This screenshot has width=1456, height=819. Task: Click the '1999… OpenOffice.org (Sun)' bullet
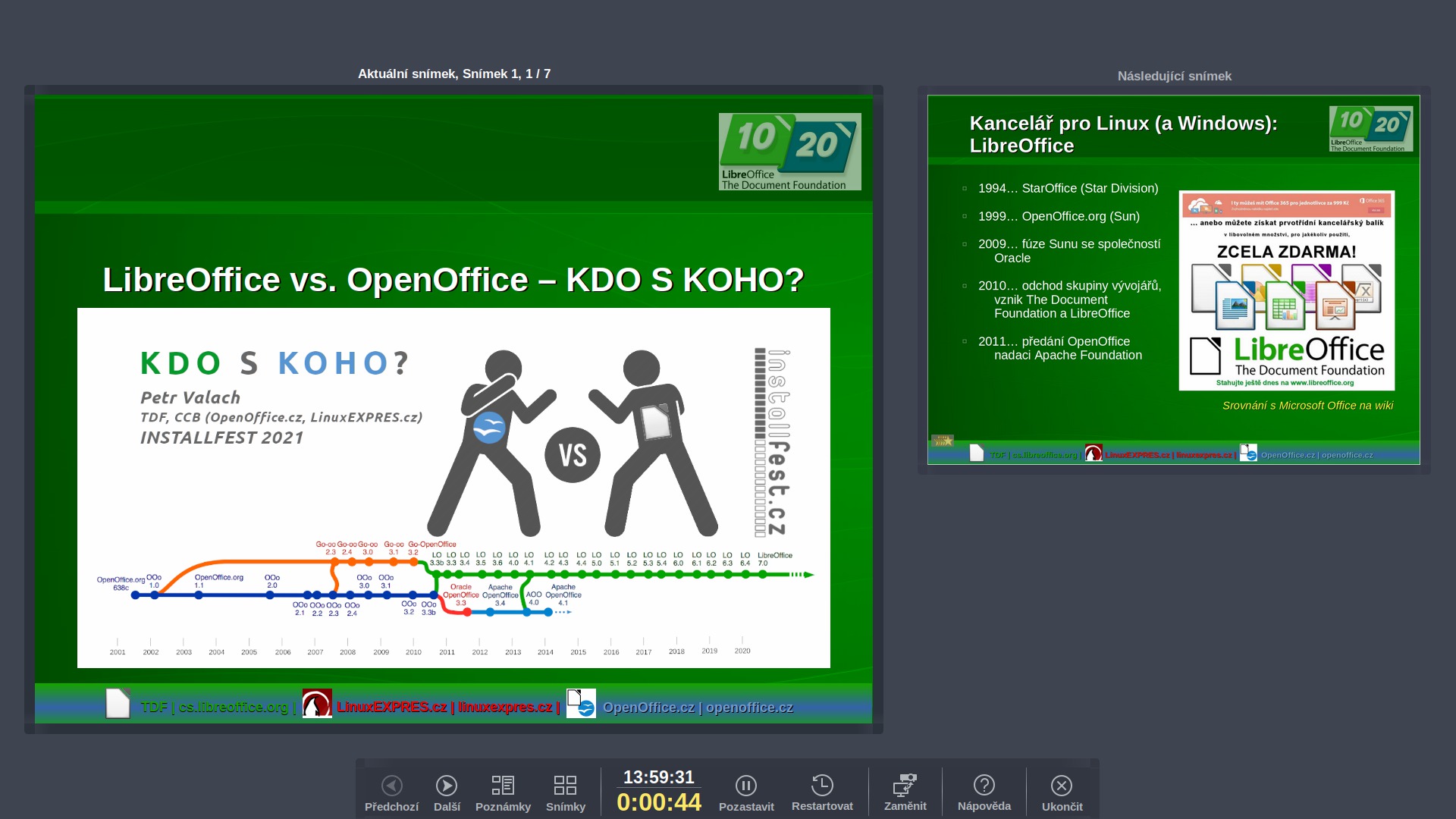pos(1059,216)
